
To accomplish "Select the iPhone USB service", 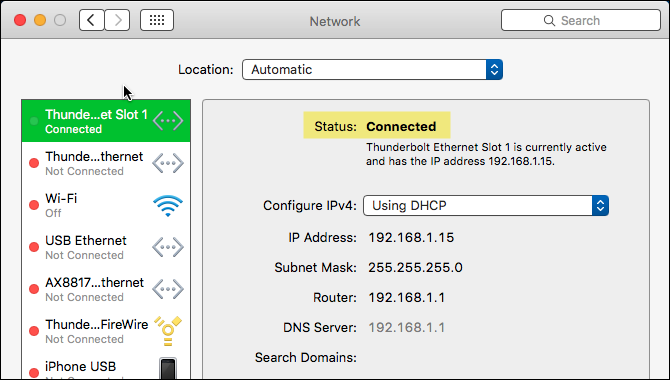I will pos(106,367).
